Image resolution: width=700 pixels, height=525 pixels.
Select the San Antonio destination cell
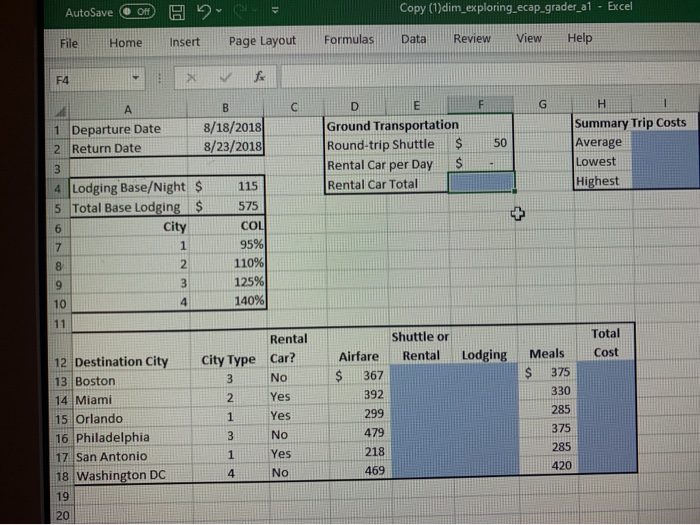point(133,456)
